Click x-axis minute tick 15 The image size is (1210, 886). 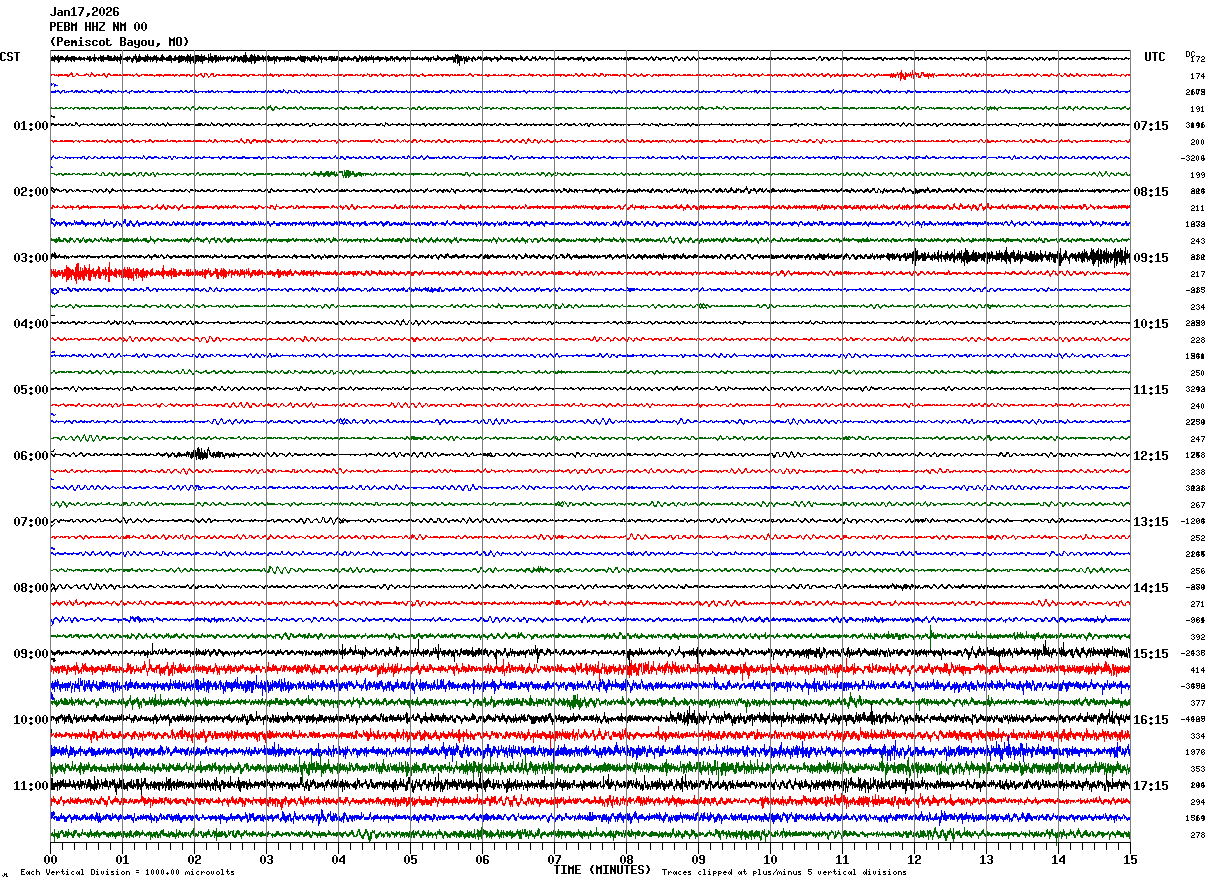pos(1130,859)
